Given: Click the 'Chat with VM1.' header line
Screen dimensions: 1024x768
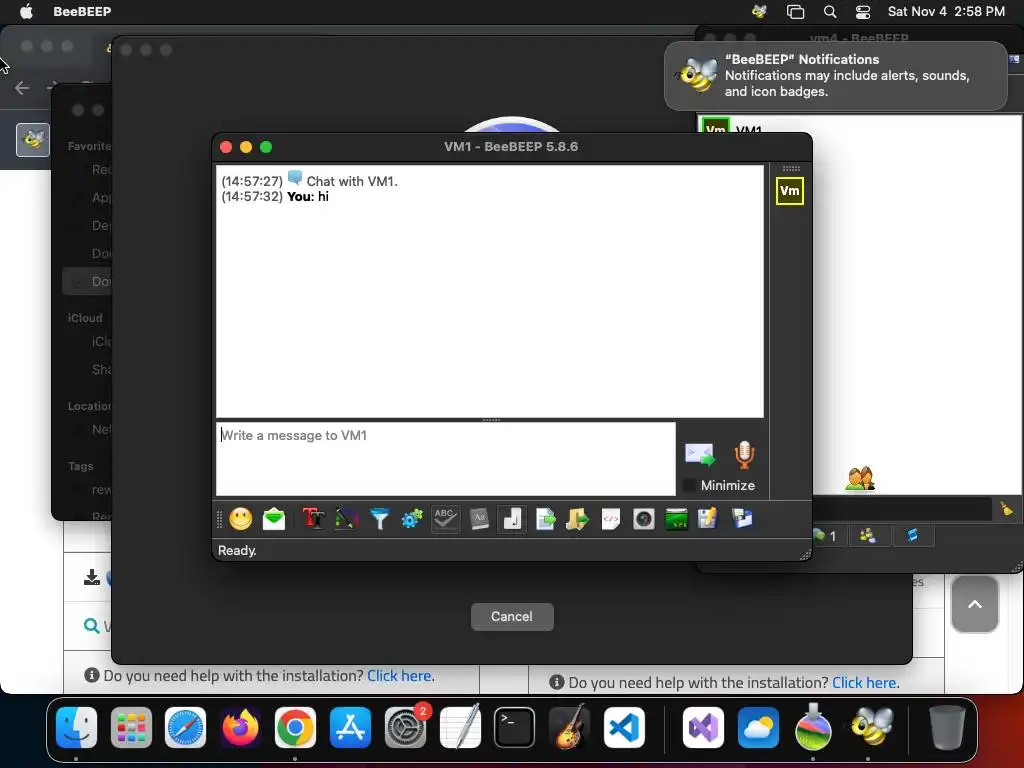Looking at the screenshot, I should pos(352,181).
